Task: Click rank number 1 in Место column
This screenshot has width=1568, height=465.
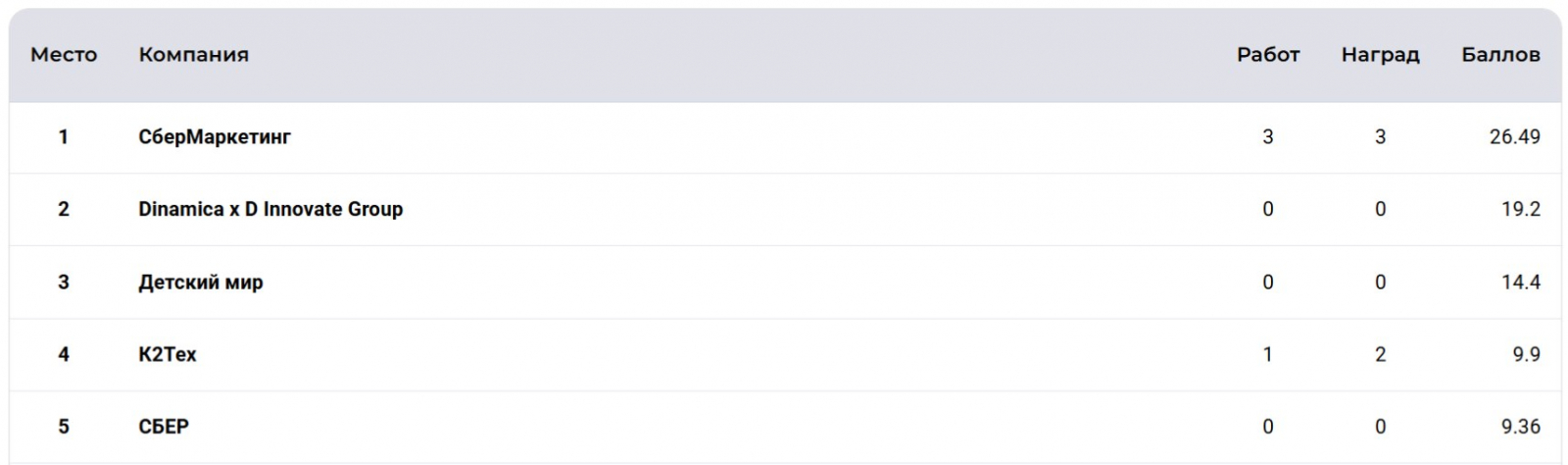Action: [64, 137]
